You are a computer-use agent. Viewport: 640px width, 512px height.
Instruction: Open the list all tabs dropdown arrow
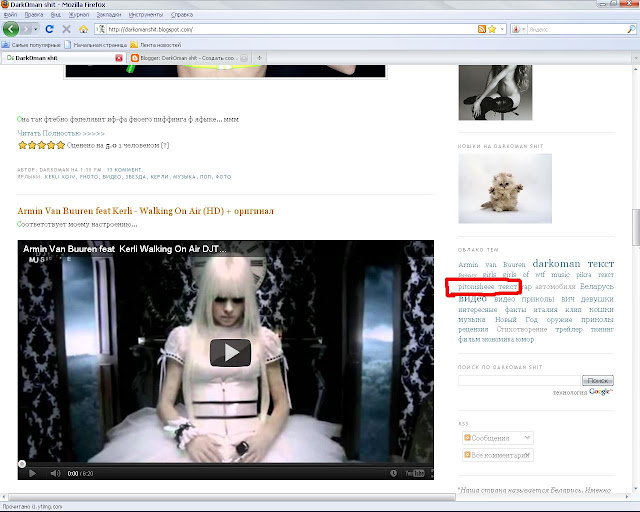636,58
